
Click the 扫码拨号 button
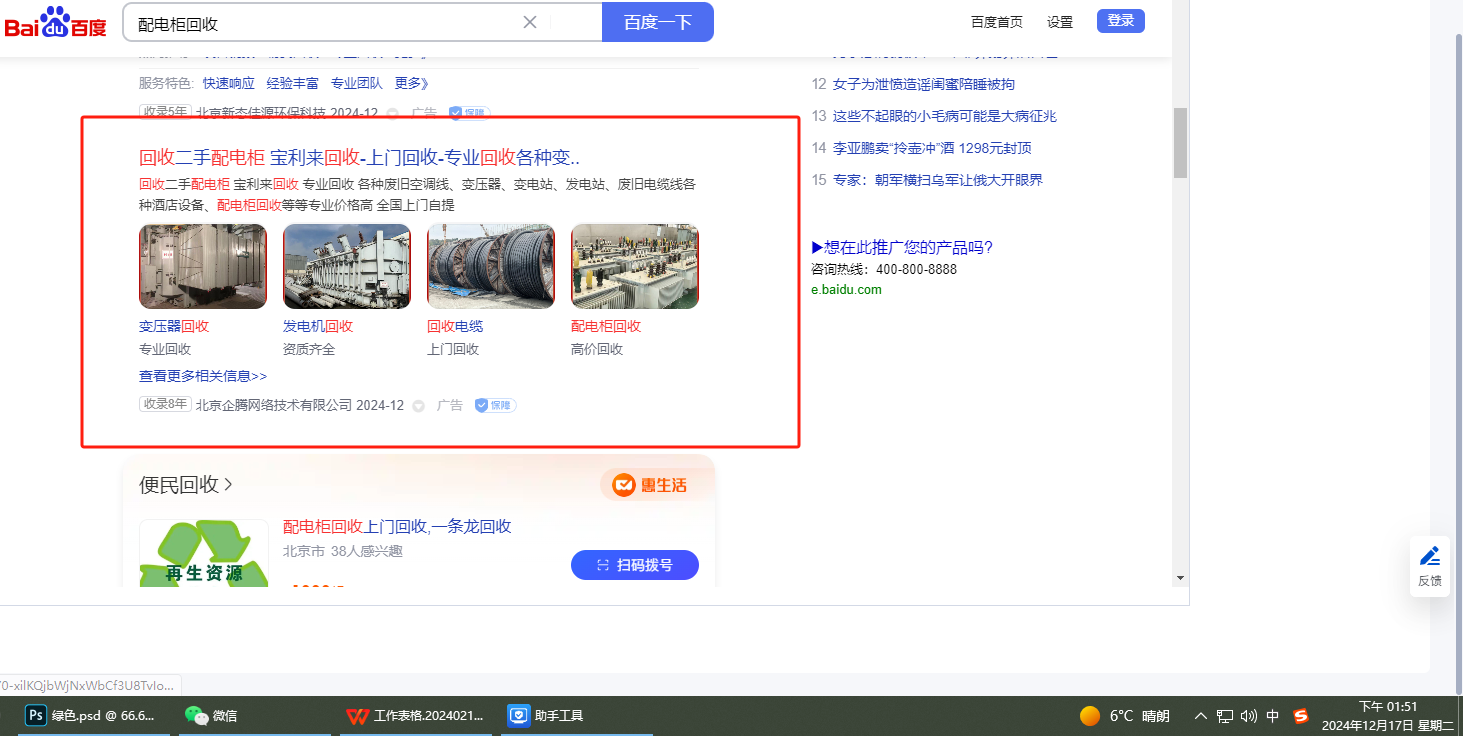coord(634,565)
